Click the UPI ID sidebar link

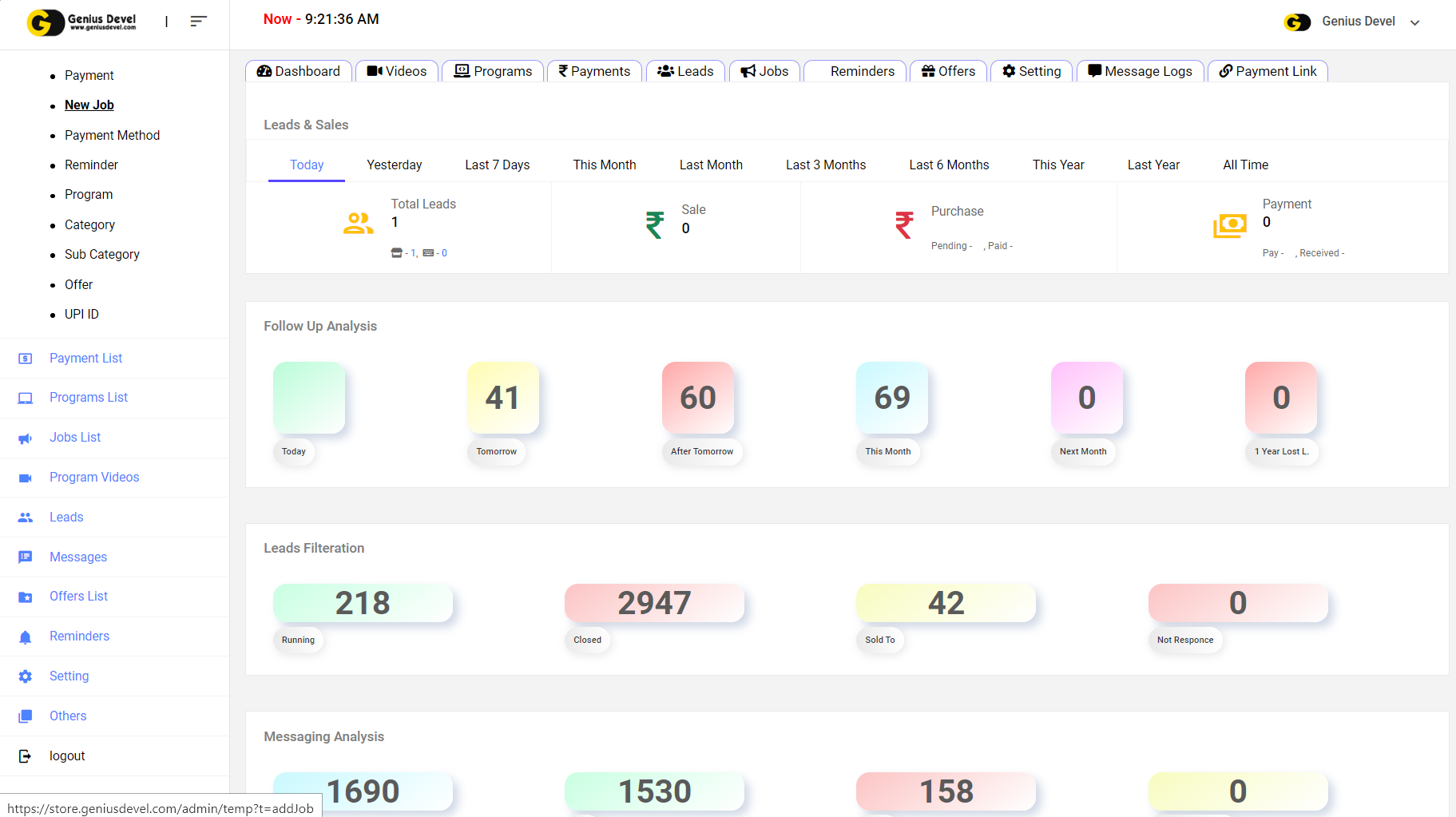[81, 314]
